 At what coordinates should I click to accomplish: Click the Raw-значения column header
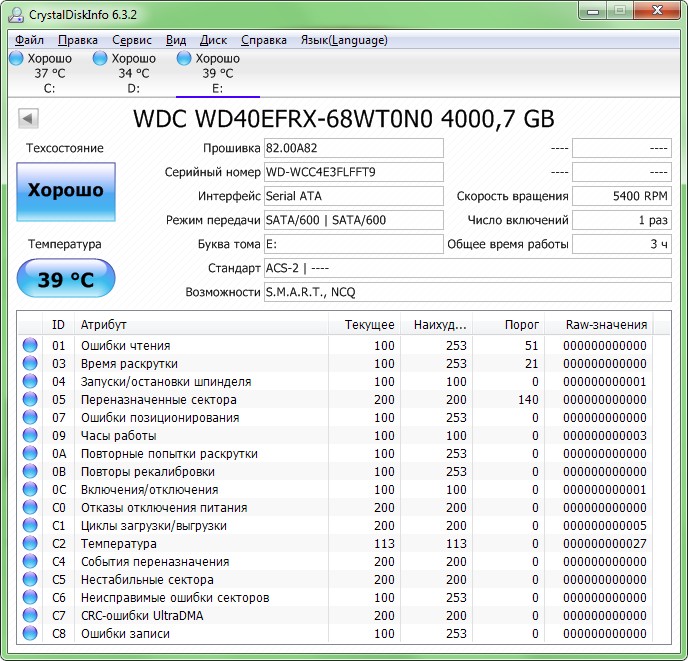[x=599, y=325]
